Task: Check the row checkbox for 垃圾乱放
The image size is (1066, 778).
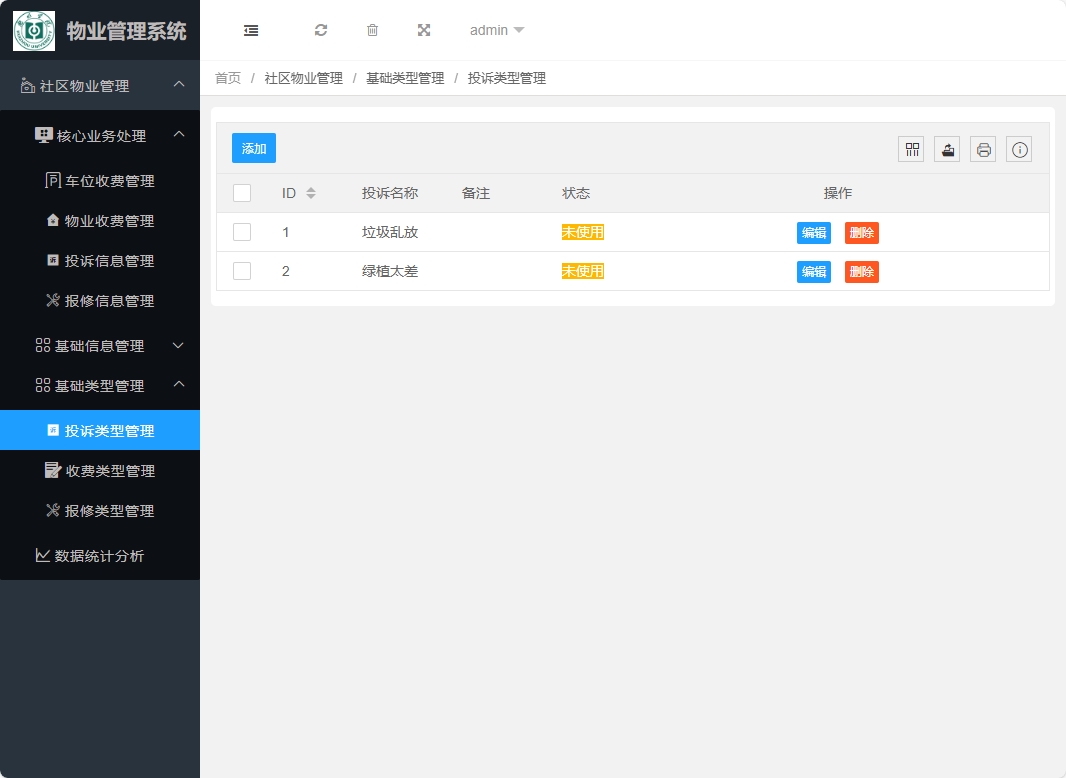Action: click(241, 231)
